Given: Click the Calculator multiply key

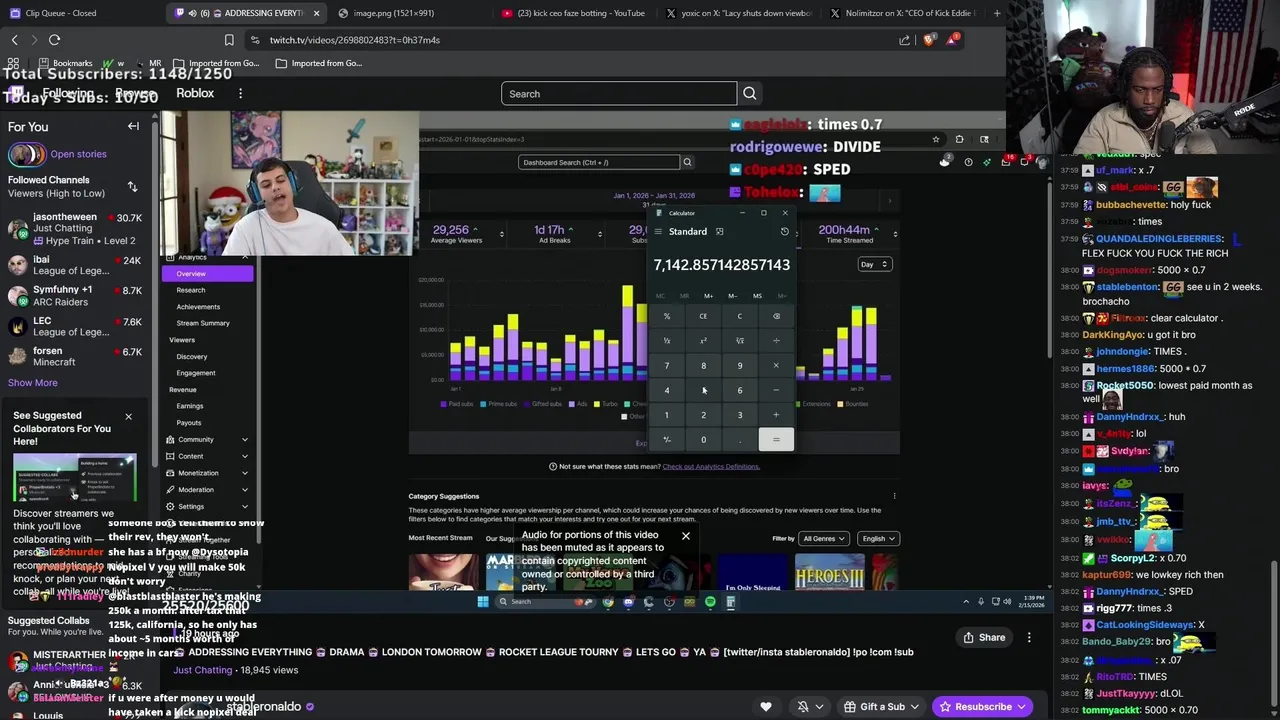Looking at the screenshot, I should tap(776, 366).
